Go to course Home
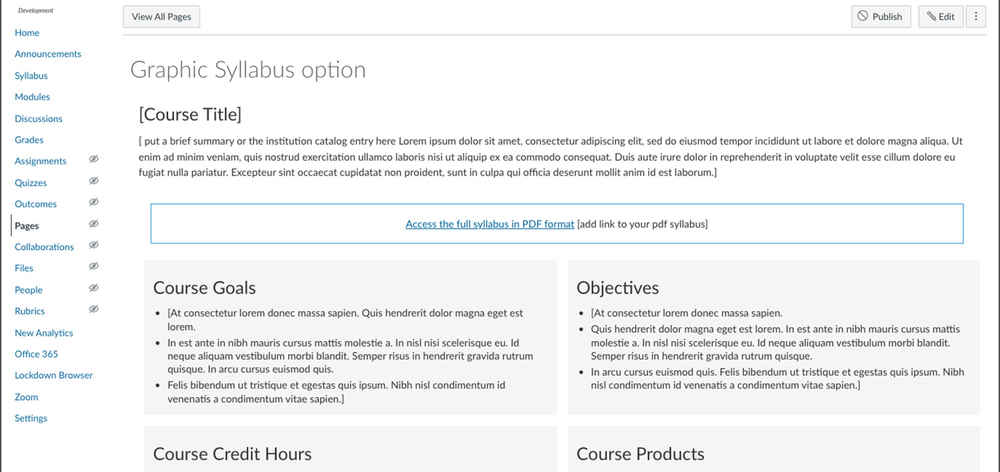The image size is (1000, 472). click(27, 33)
